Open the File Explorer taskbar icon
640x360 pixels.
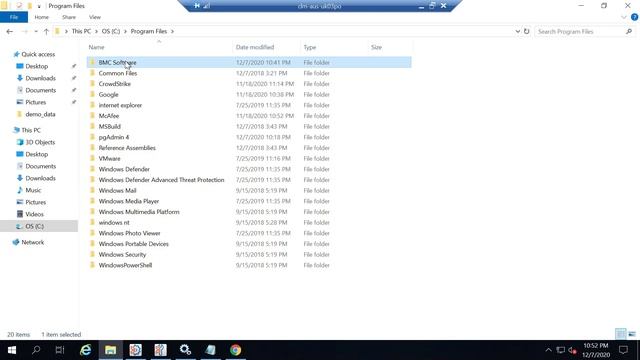(110, 350)
